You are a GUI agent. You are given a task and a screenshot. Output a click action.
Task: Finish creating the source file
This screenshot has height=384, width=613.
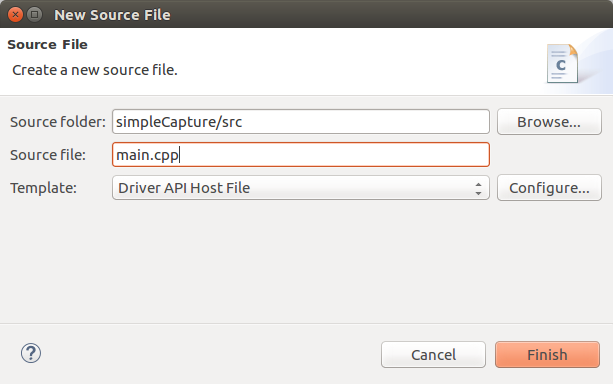(547, 355)
